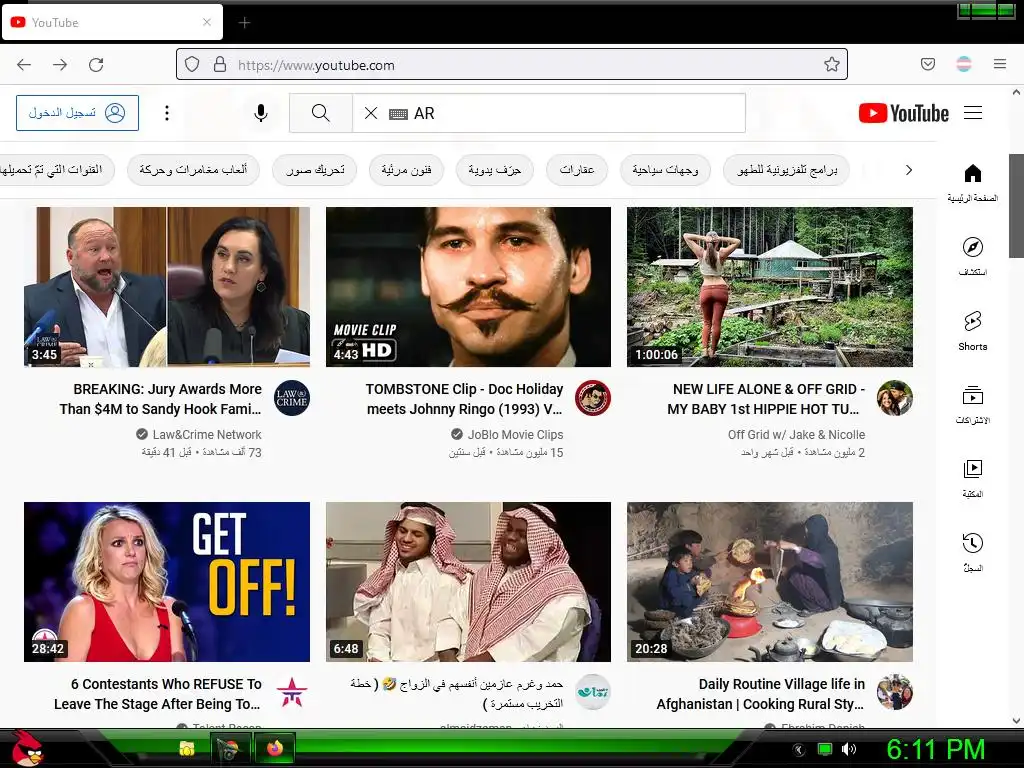Open Explore compass in the sidebar

coord(972,257)
